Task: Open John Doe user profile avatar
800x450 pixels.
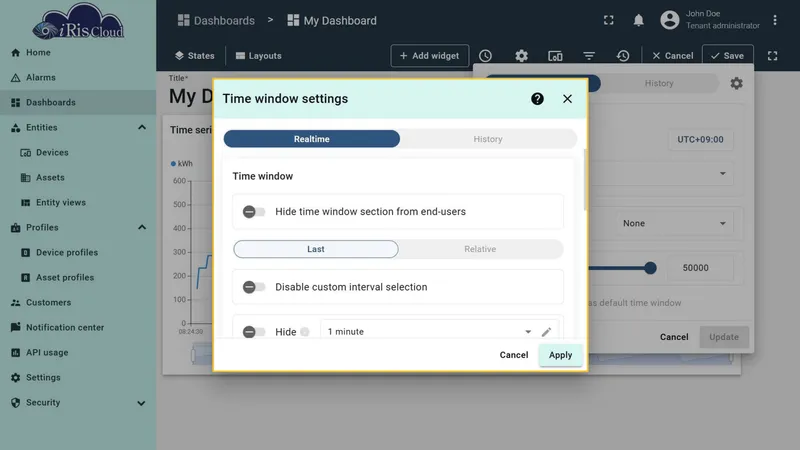Action: (669, 20)
